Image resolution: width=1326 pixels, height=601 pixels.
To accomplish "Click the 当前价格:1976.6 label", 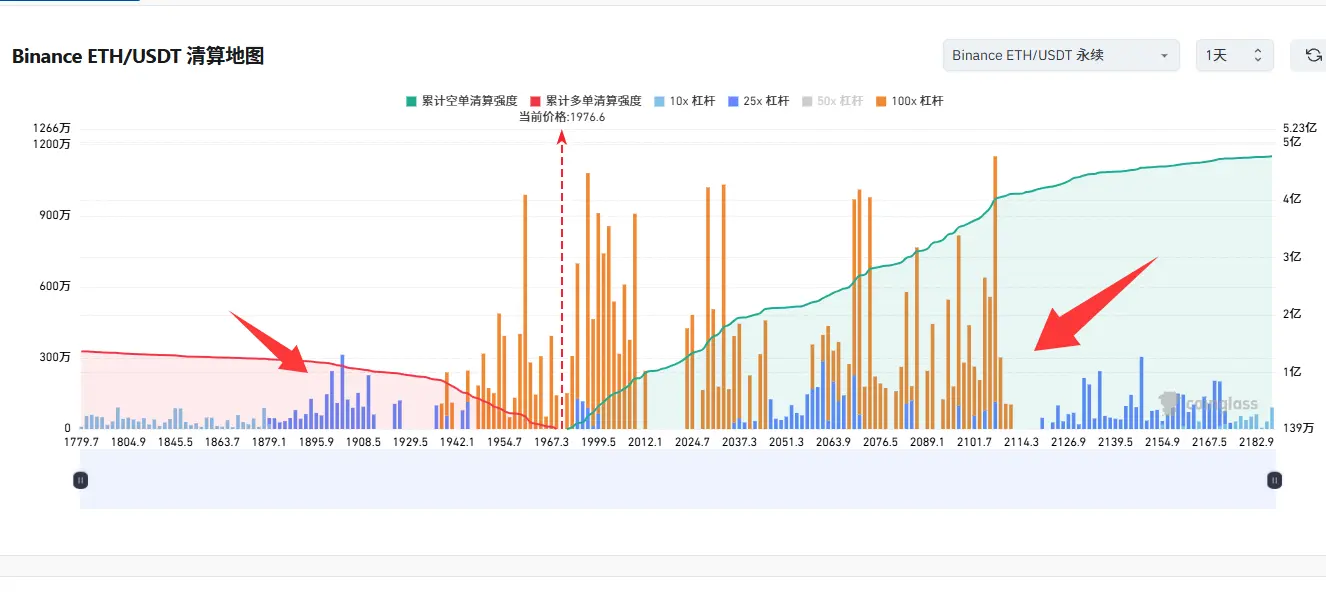I will [562, 117].
